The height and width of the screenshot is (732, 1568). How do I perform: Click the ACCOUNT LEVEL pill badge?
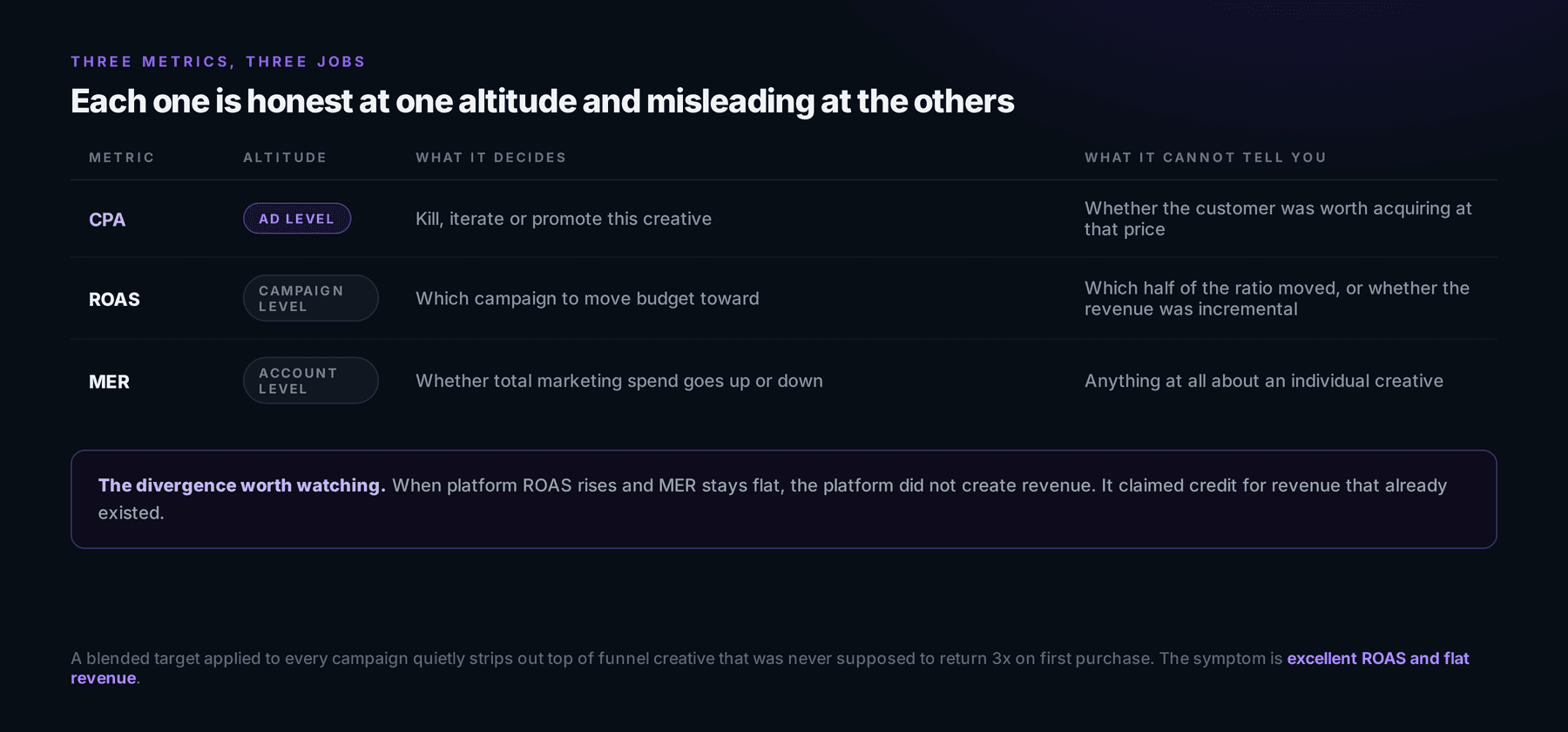pos(310,381)
